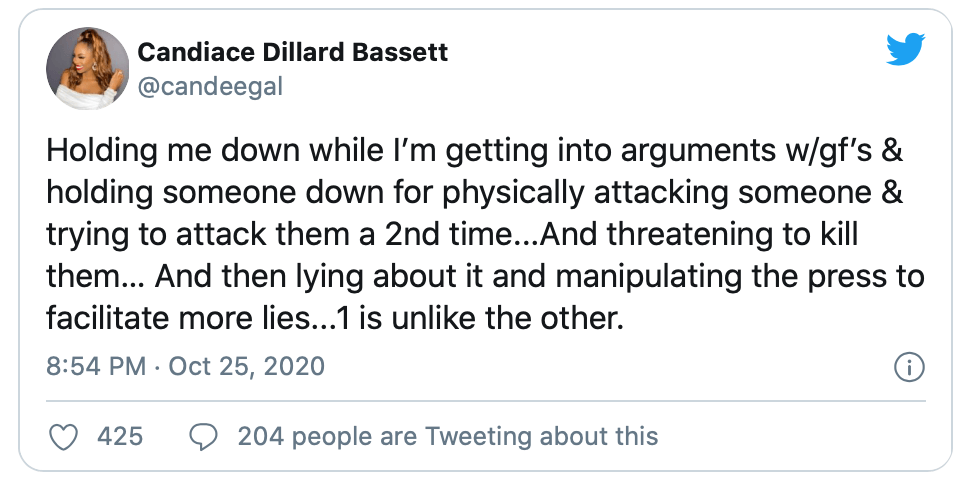Click the words "threatening to kill" in tweet

pyautogui.click(x=733, y=234)
